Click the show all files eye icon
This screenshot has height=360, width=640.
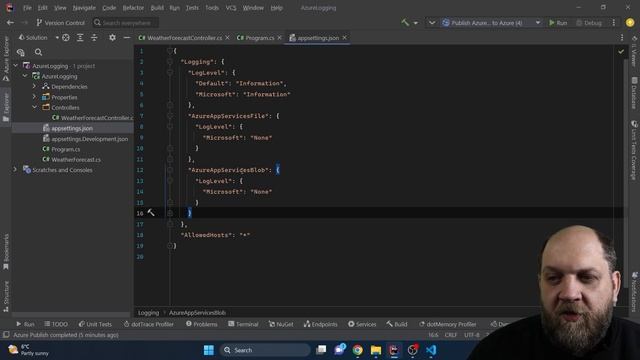[x=20, y=52]
